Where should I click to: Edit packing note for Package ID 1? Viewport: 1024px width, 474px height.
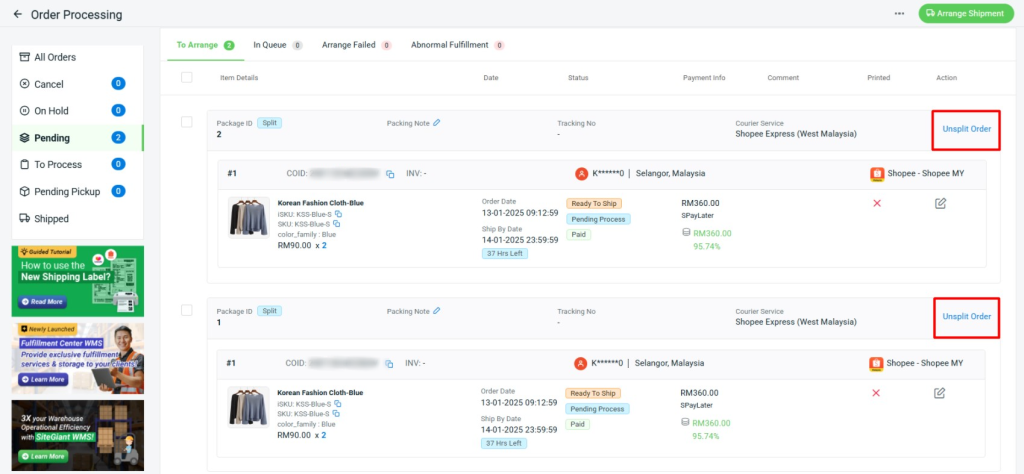point(436,311)
